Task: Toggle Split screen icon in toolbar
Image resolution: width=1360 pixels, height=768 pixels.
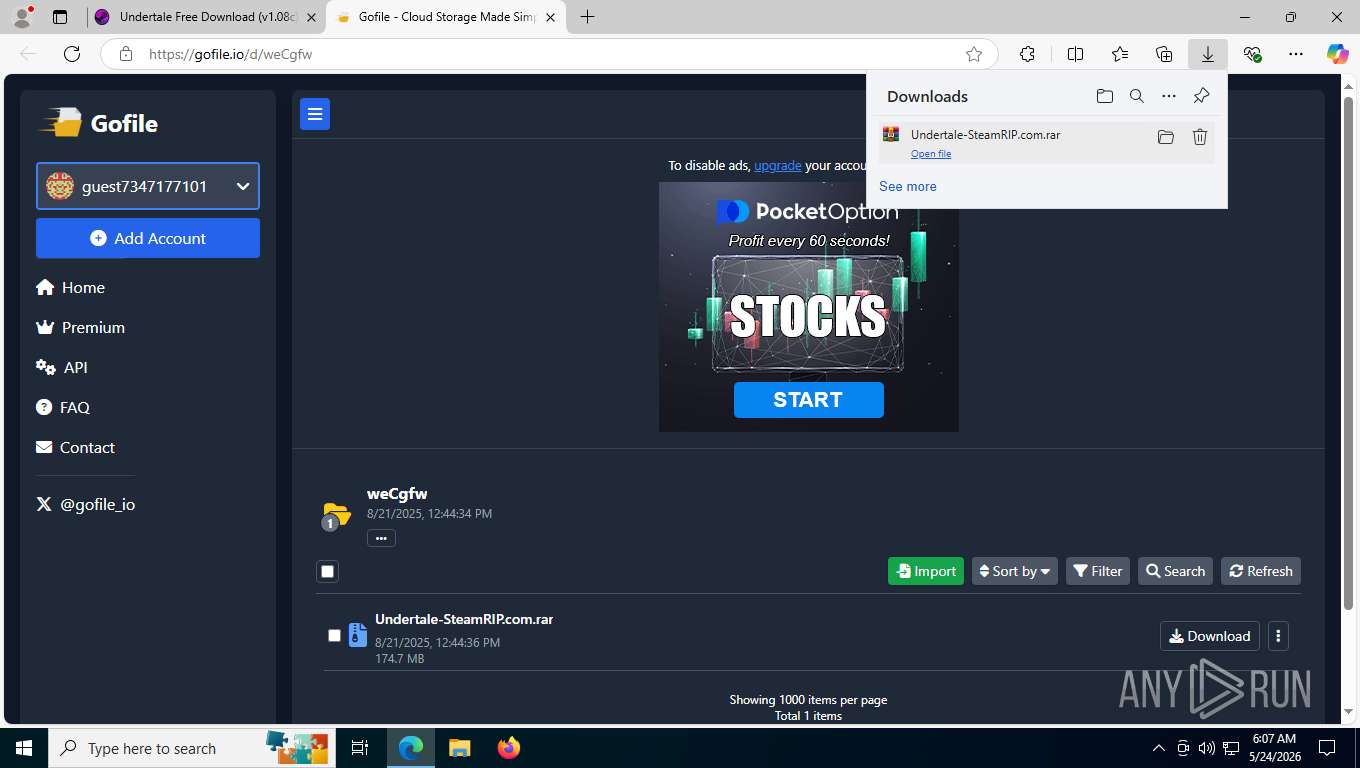Action: click(1075, 54)
